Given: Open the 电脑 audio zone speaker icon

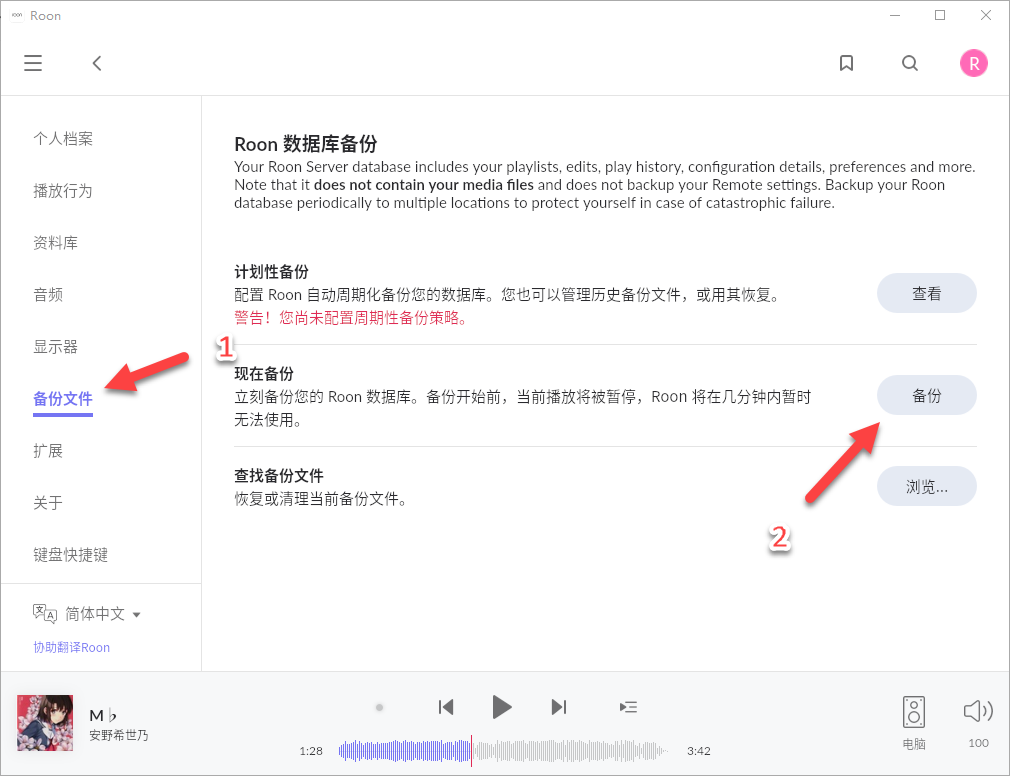Looking at the screenshot, I should (913, 712).
